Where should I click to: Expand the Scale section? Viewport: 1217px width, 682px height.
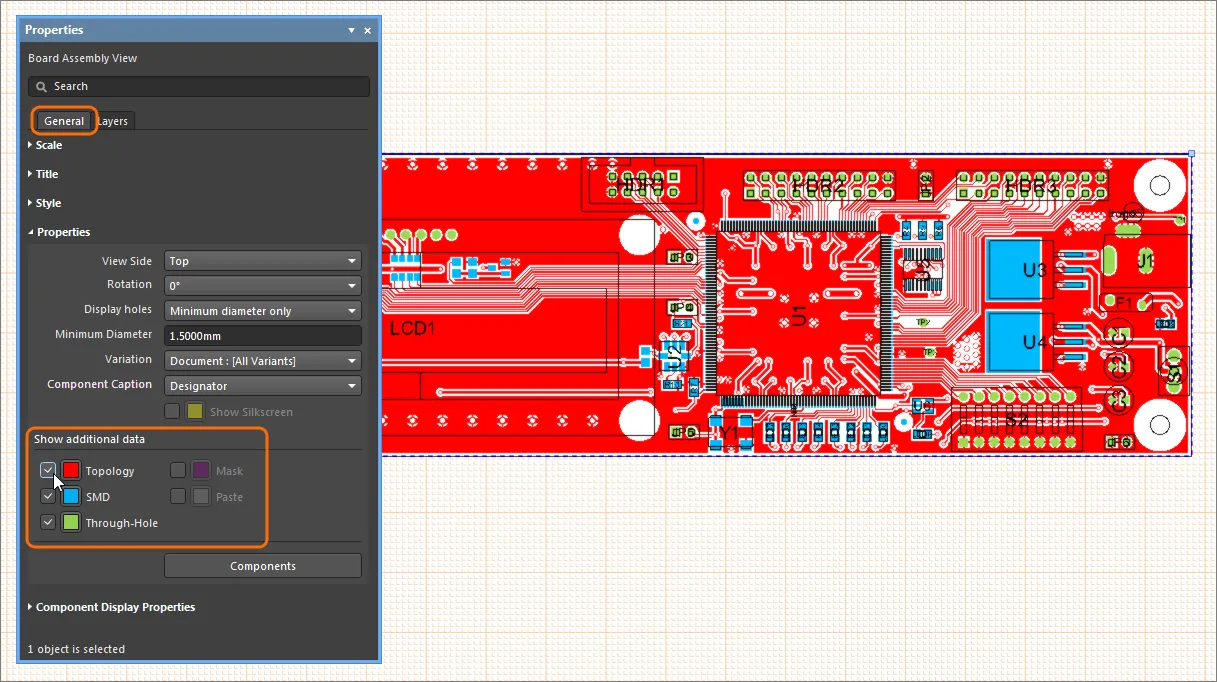point(45,145)
